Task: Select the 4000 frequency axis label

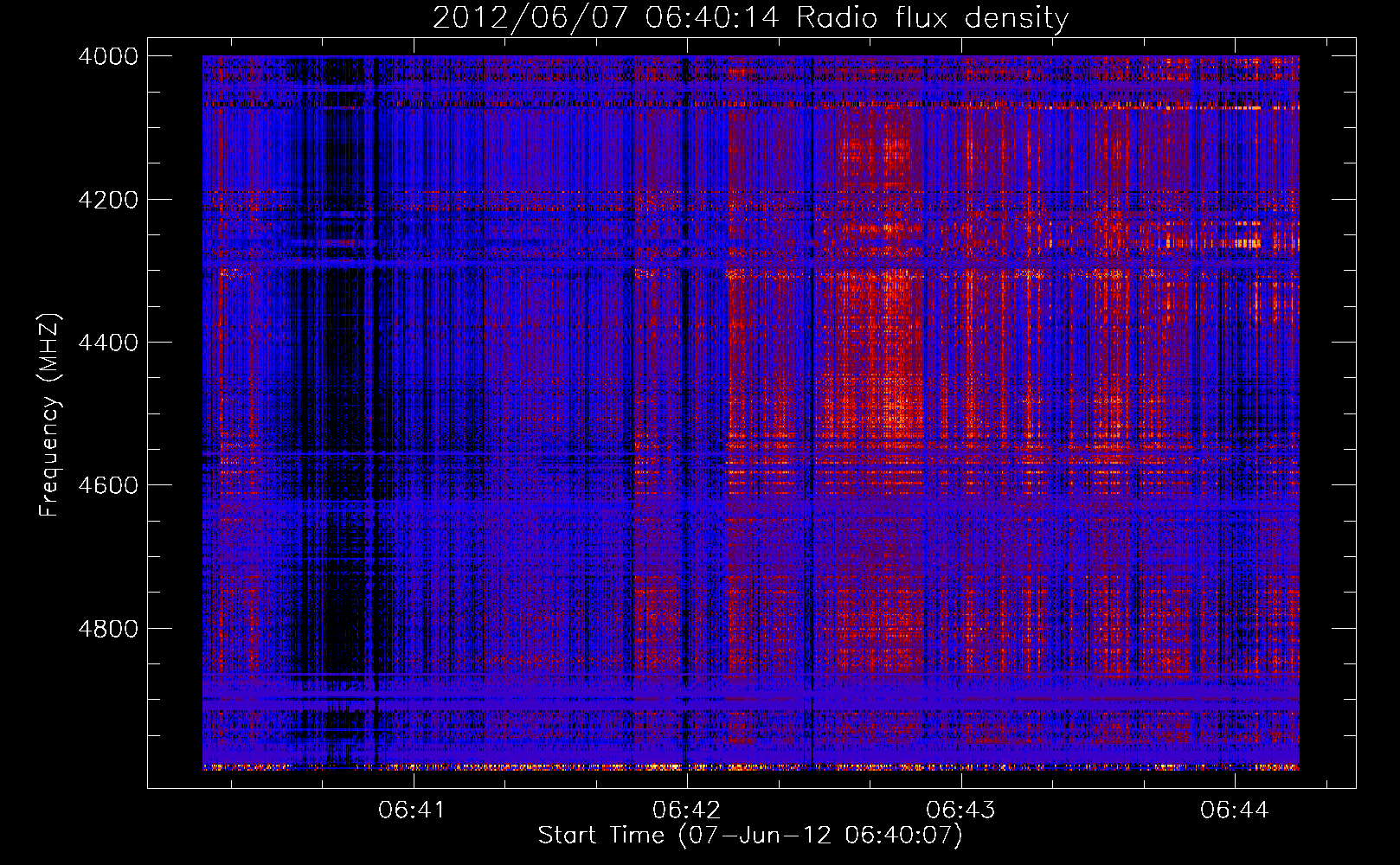Action: [x=108, y=56]
